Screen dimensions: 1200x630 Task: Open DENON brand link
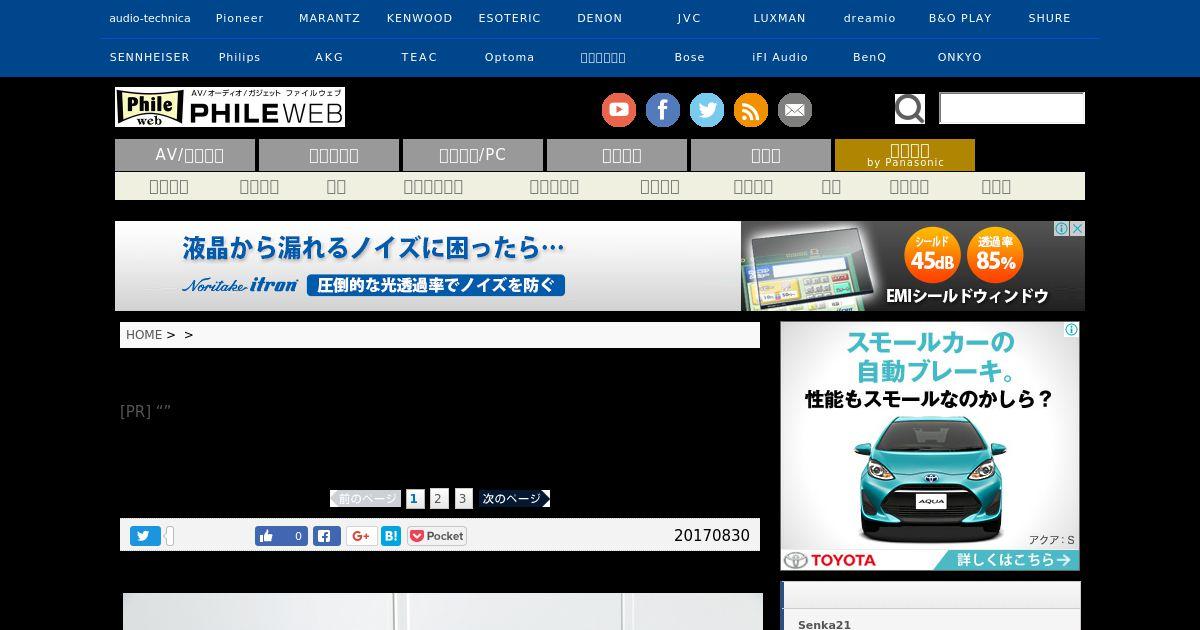(x=600, y=18)
